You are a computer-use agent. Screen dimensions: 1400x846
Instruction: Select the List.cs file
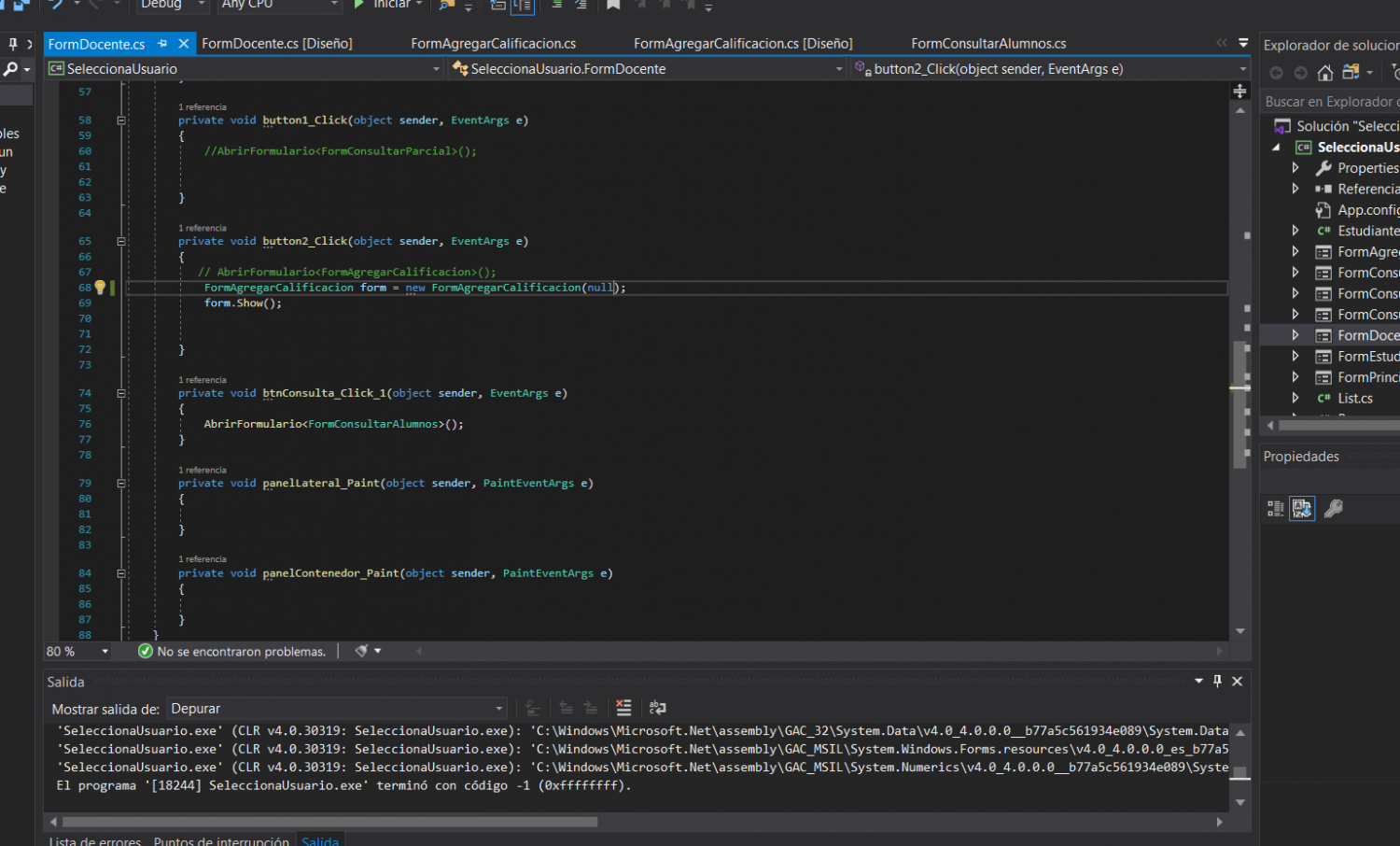(1345, 399)
